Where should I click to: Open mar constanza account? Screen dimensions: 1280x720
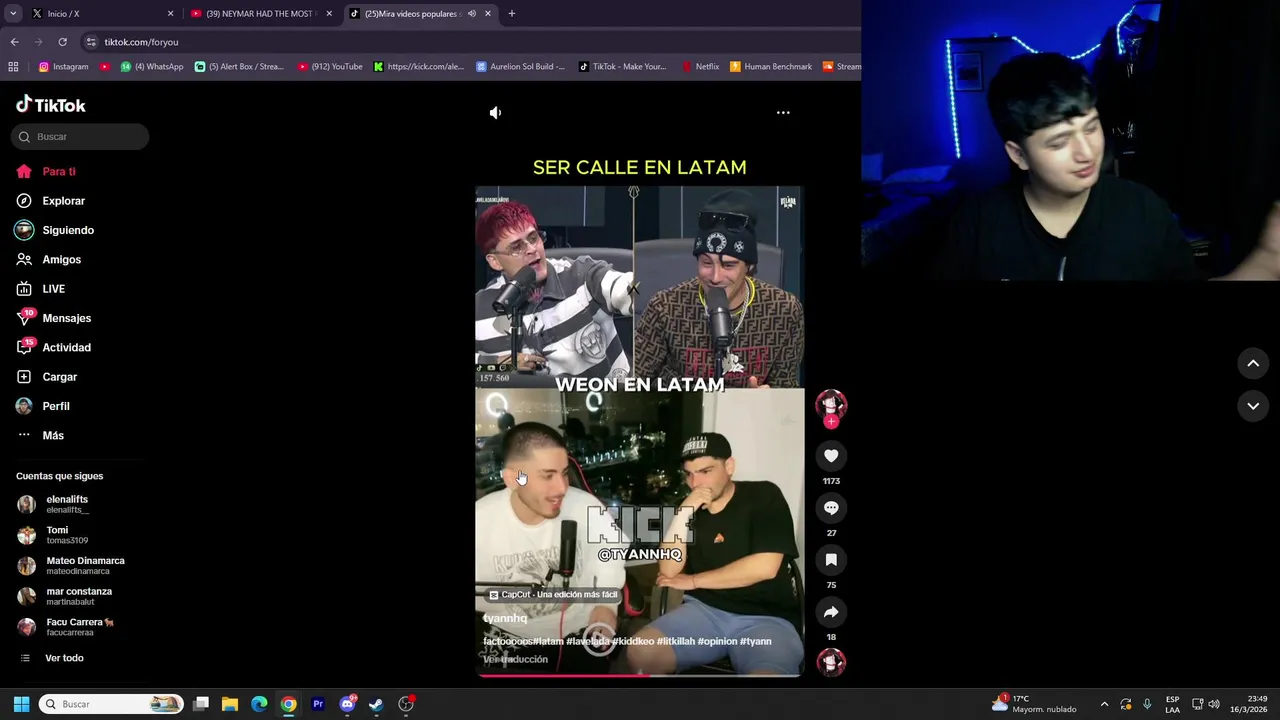[67, 597]
